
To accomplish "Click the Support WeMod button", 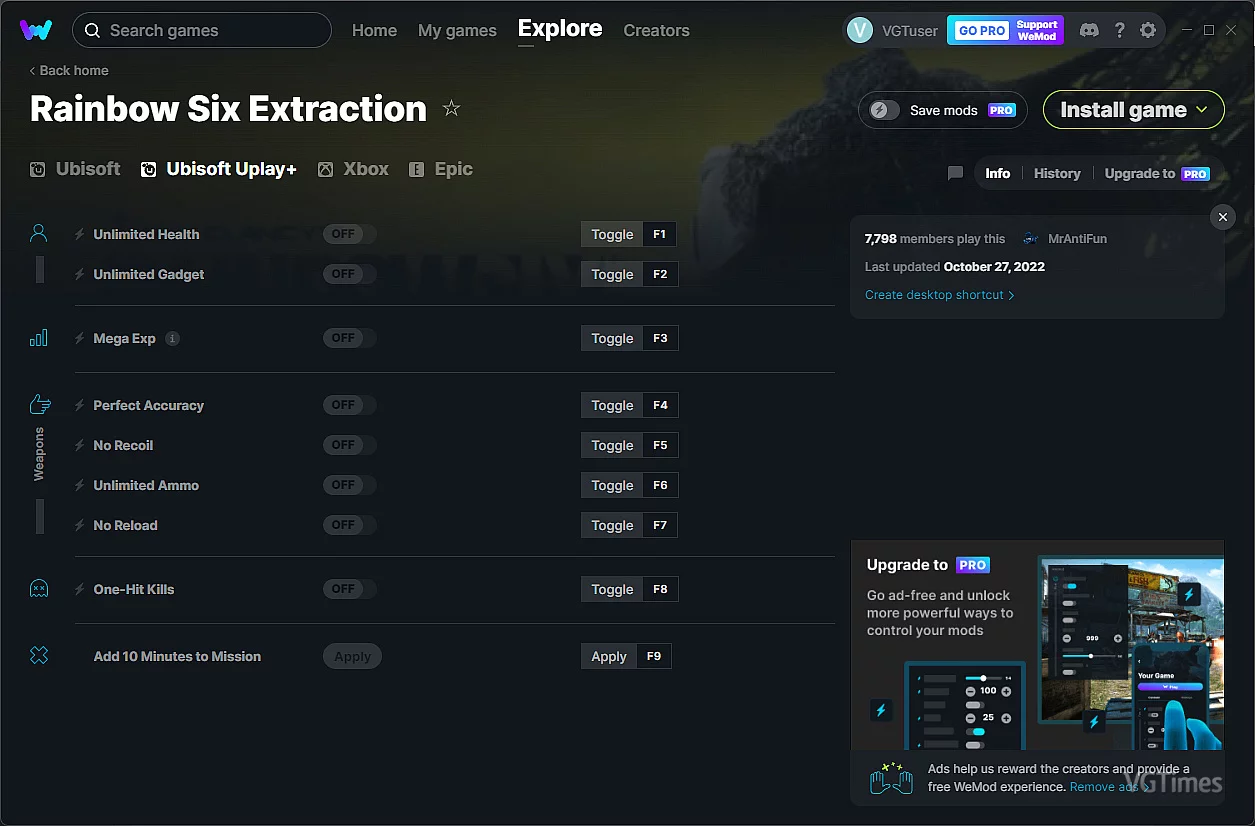I will (1037, 30).
